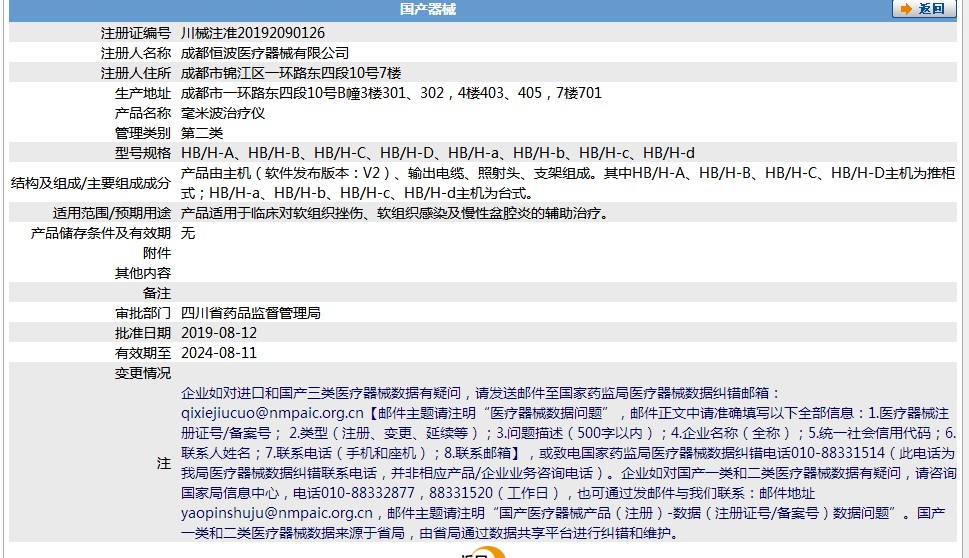Select structure text 产品由主机（软件发布版本：V2）
Screen dimensions: 969x558
(x=287, y=173)
